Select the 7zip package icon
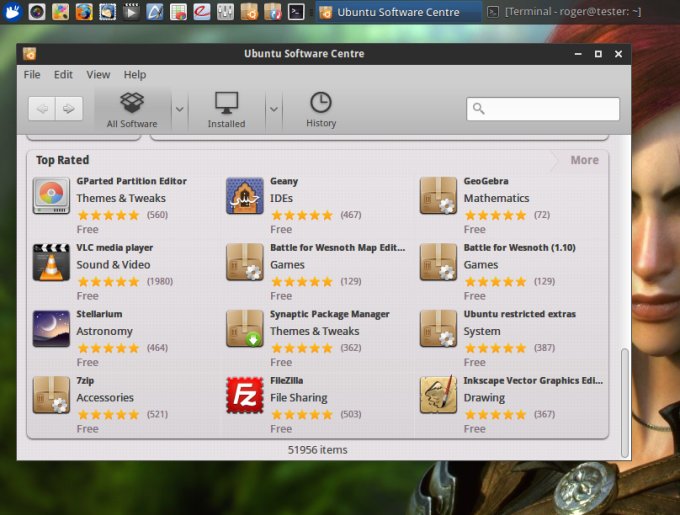The image size is (680, 515). pos(51,395)
